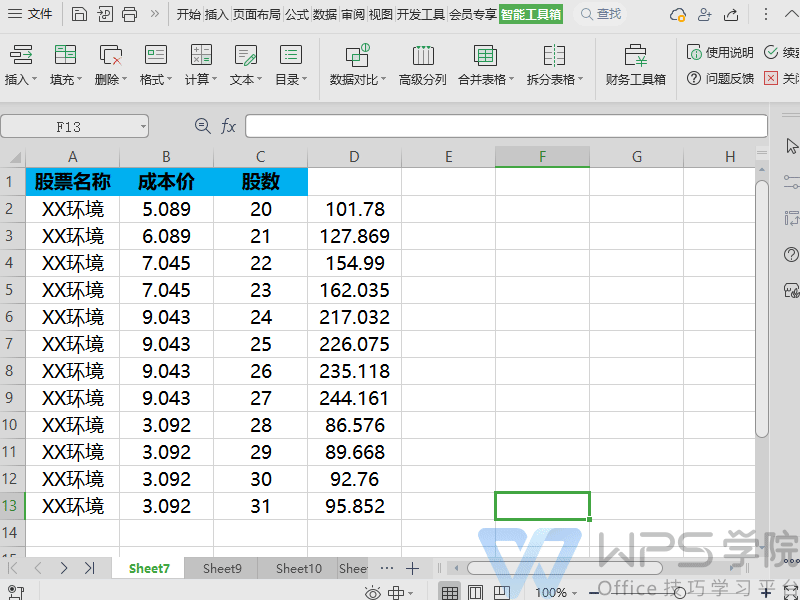Image resolution: width=800 pixels, height=600 pixels.
Task: Click the Name Box showing F13
Action: click(x=69, y=127)
